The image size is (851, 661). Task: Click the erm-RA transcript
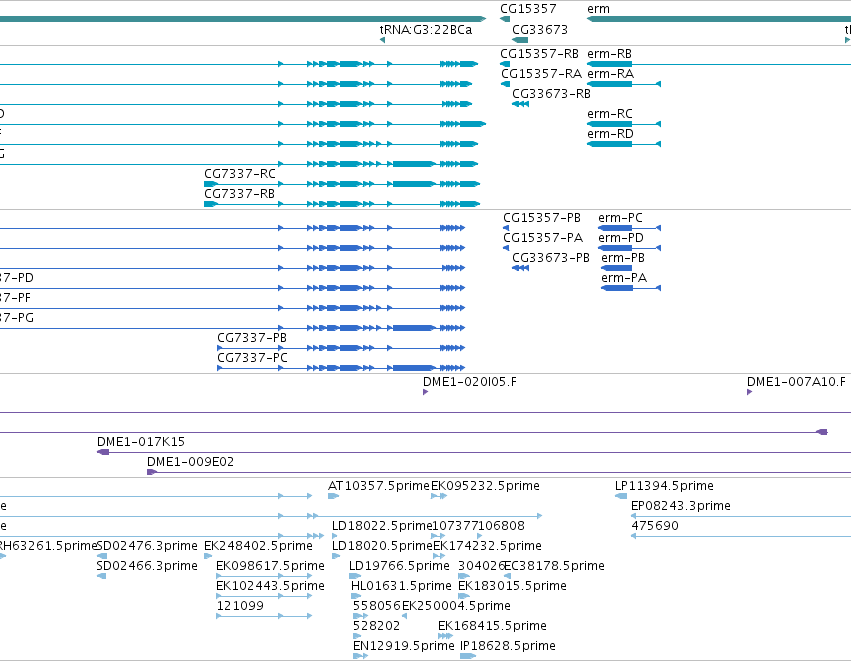point(624,84)
